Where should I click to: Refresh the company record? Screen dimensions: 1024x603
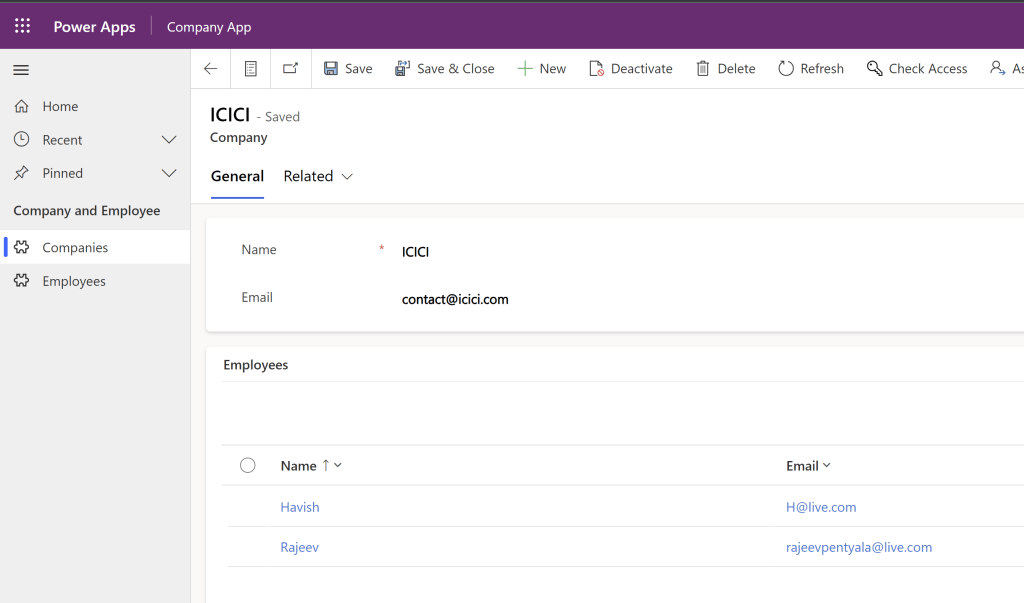click(x=811, y=69)
